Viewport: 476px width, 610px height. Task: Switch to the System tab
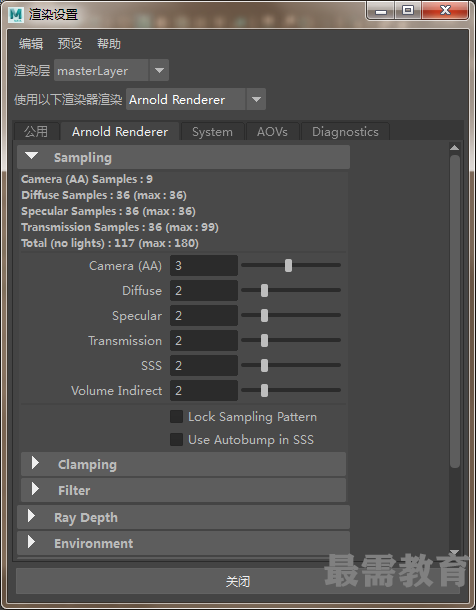212,132
